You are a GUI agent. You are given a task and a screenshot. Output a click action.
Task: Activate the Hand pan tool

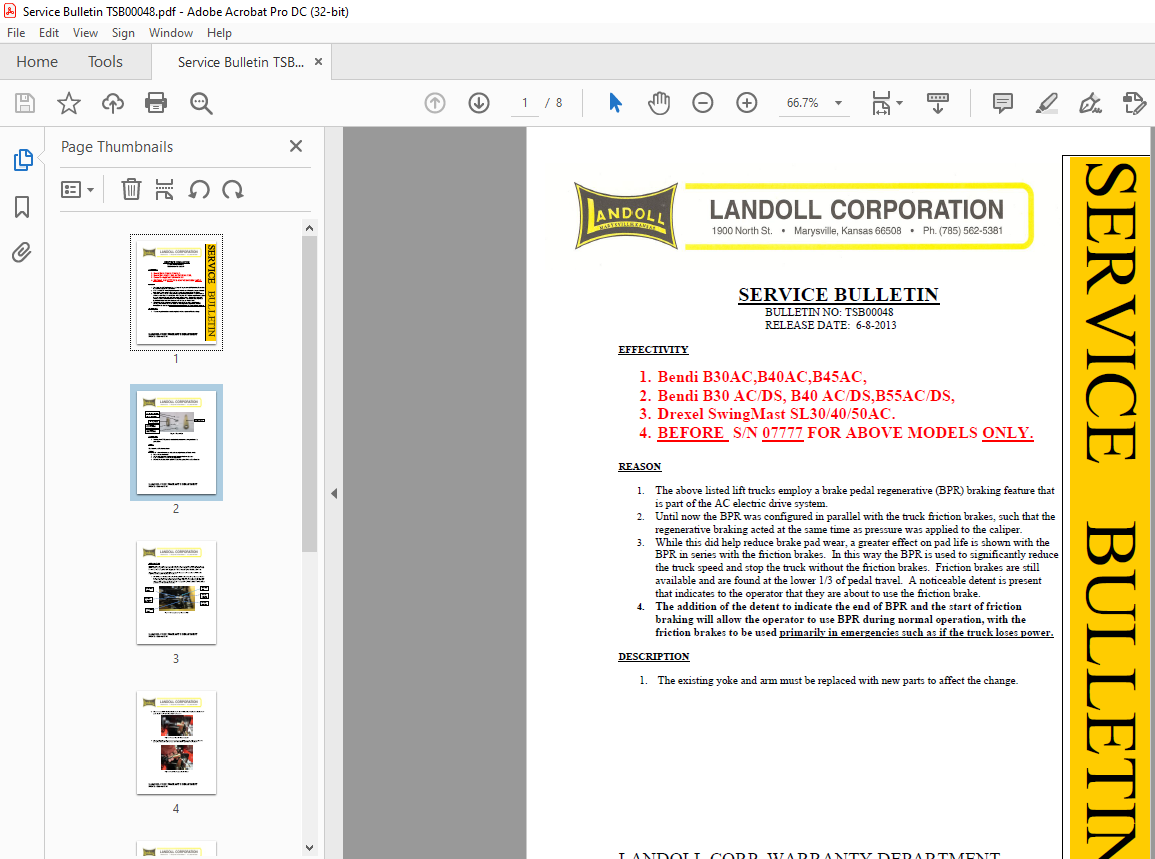659,103
